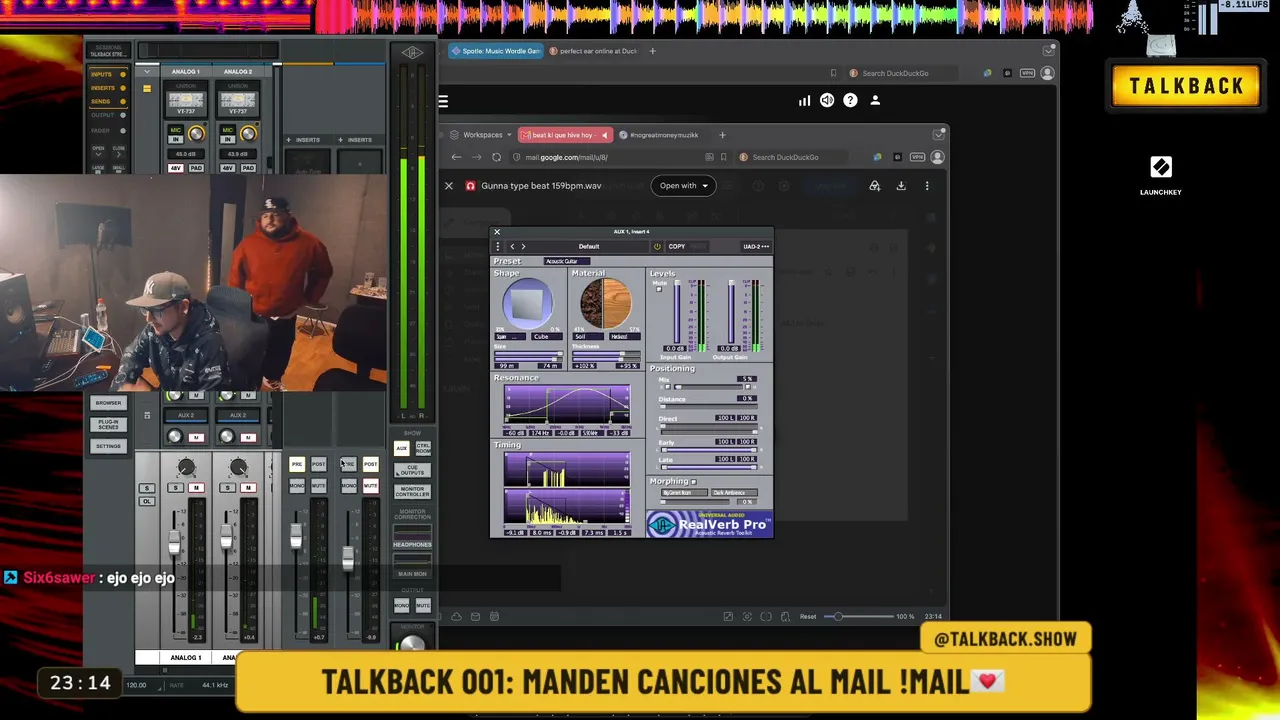Reload the mail.google.com page
The image size is (1280, 720).
[x=496, y=157]
